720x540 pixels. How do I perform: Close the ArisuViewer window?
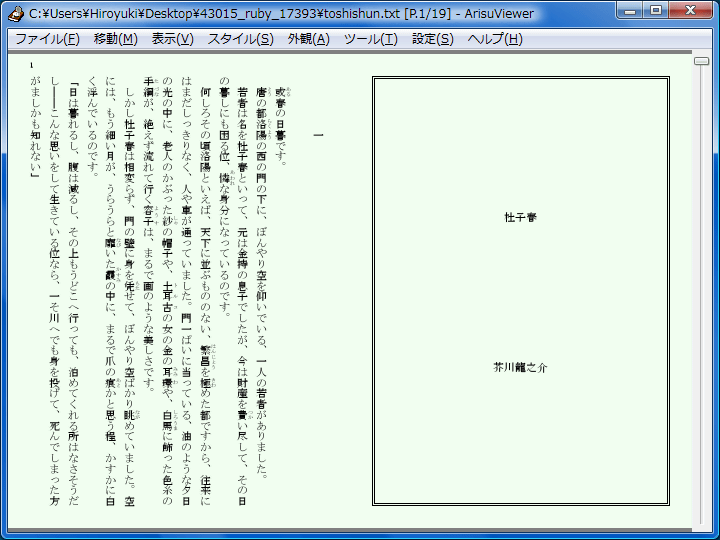pyautogui.click(x=690, y=10)
